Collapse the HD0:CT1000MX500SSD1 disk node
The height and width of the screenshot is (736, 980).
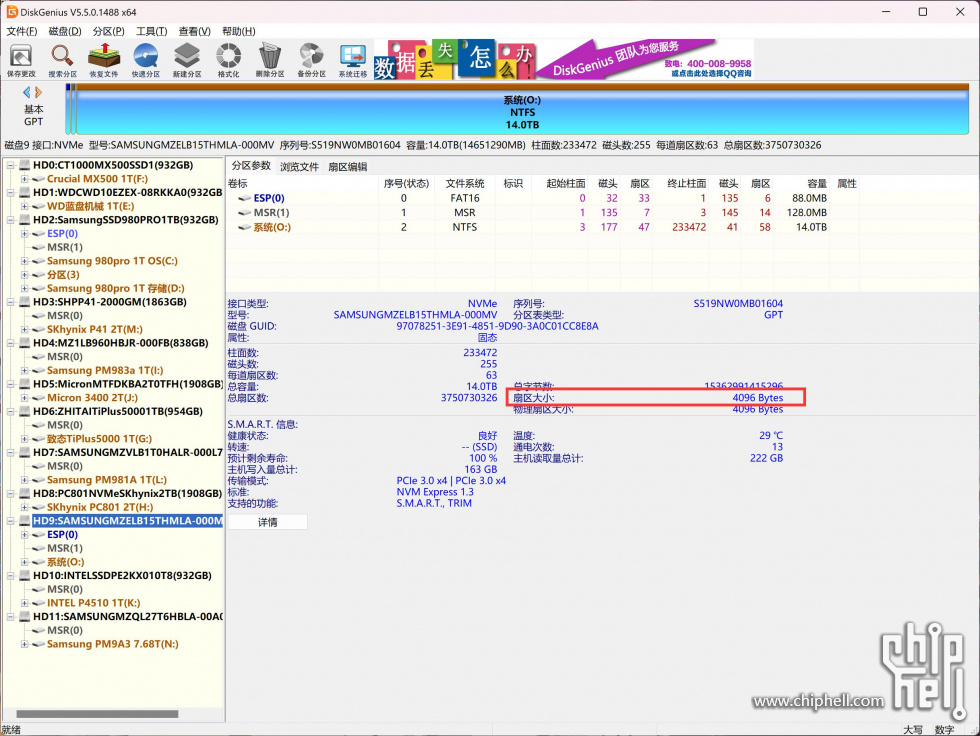11,166
